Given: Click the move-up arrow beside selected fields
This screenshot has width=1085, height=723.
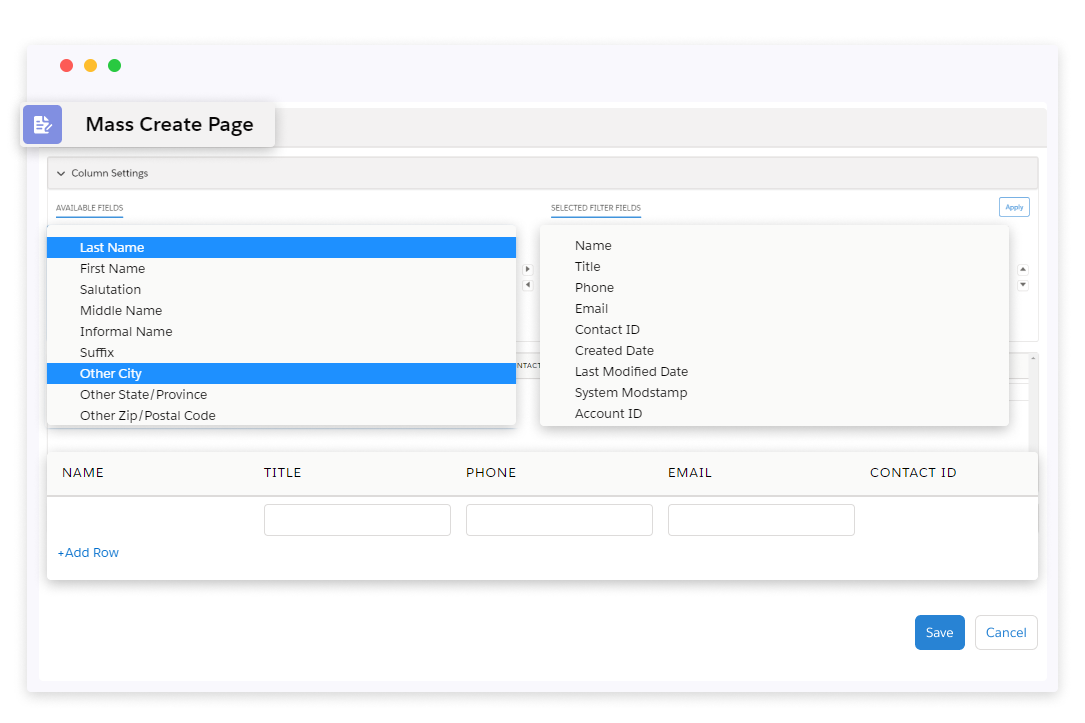Looking at the screenshot, I should pyautogui.click(x=1022, y=269).
